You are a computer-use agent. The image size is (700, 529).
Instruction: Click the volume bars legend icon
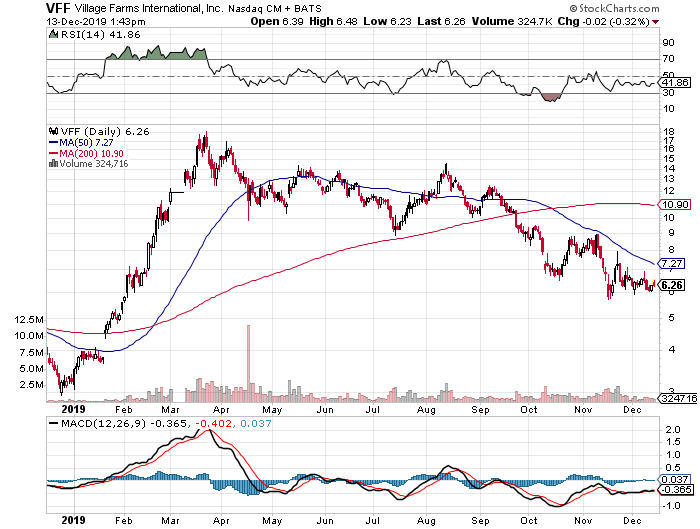(x=53, y=164)
